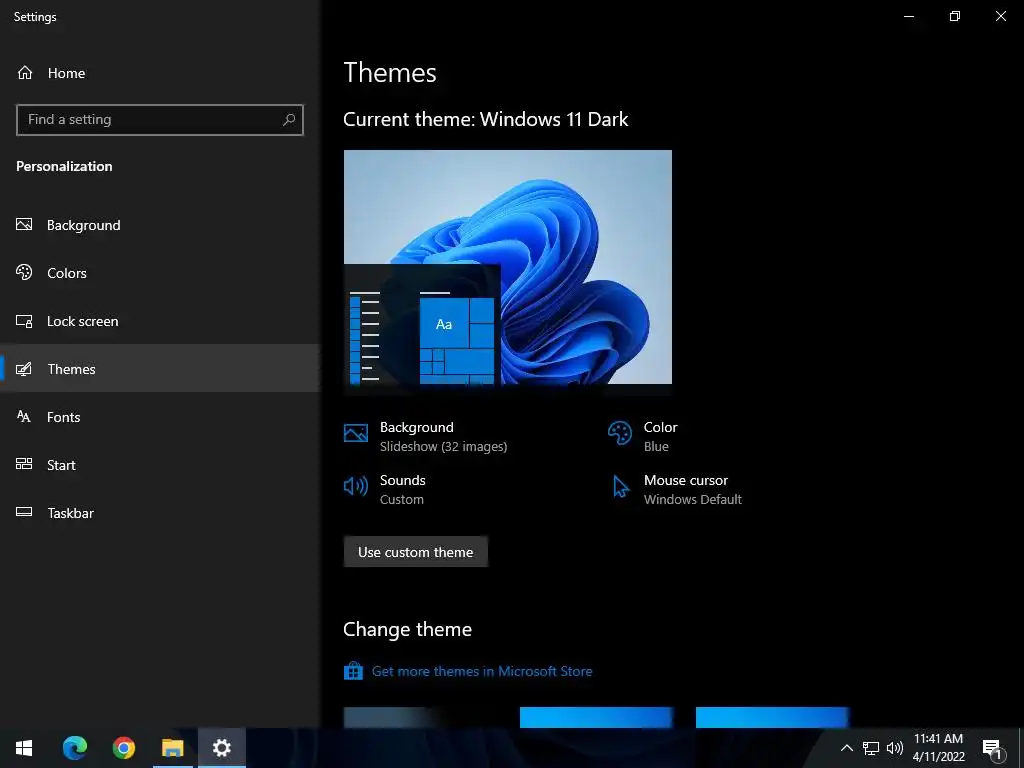Click the Color palette icon in theme options
The width and height of the screenshot is (1024, 768).
pyautogui.click(x=620, y=433)
